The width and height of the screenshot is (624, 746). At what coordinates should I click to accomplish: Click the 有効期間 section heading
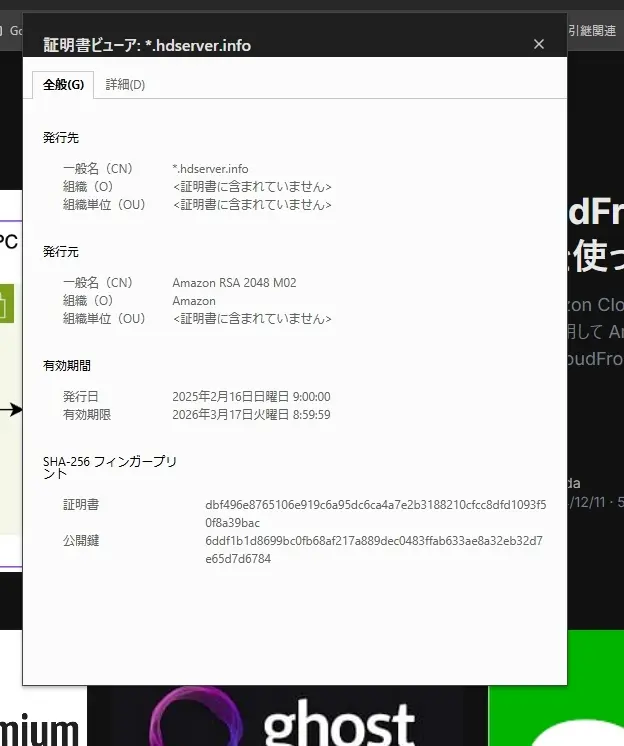[x=67, y=366]
